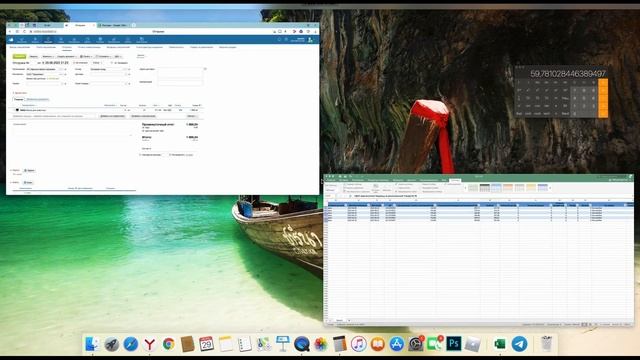Screen dimensions: 640x360
Task: Open the Связанные документы tab in the shipment
Action: [37, 99]
